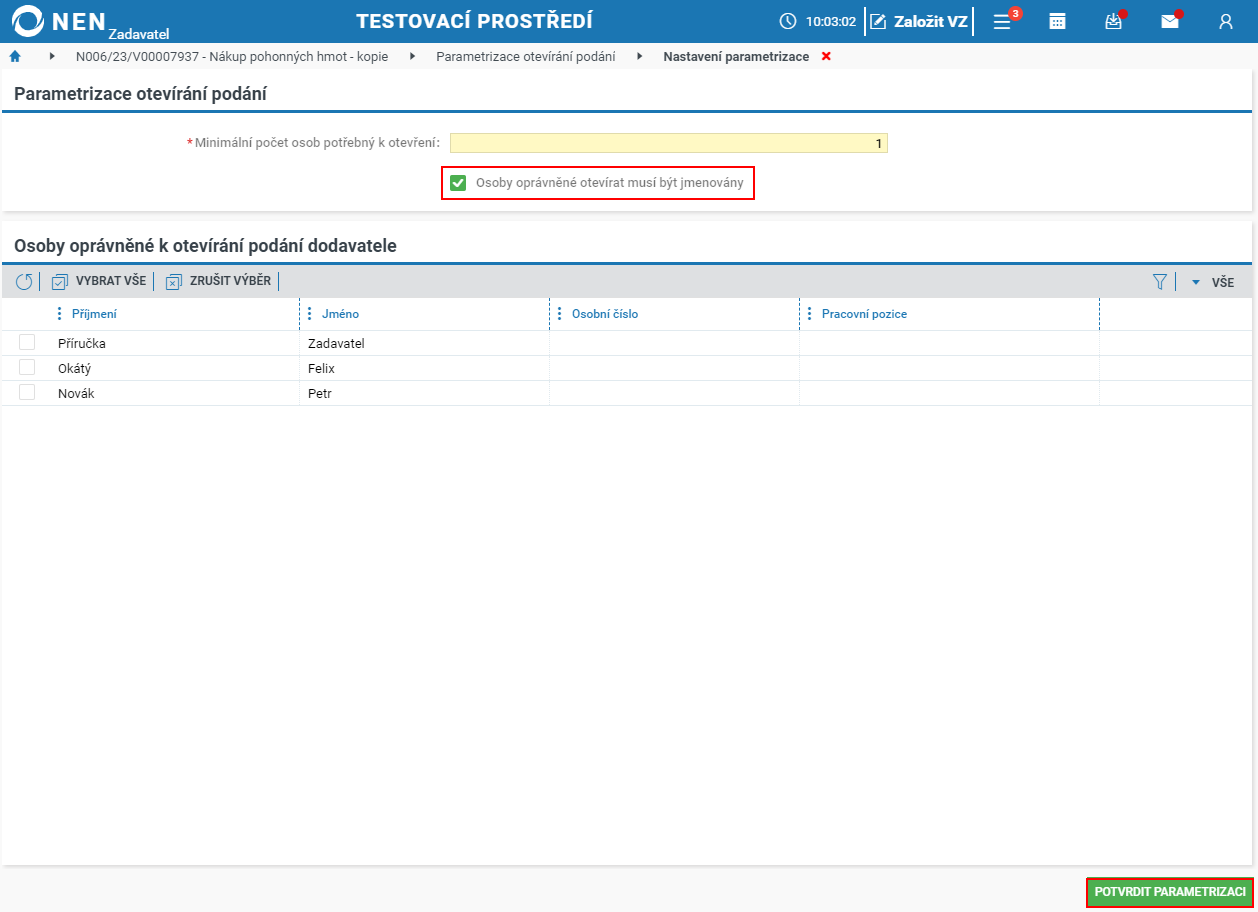Check the row checkbox for Příručka
Image resolution: width=1258 pixels, height=912 pixels.
point(27,343)
